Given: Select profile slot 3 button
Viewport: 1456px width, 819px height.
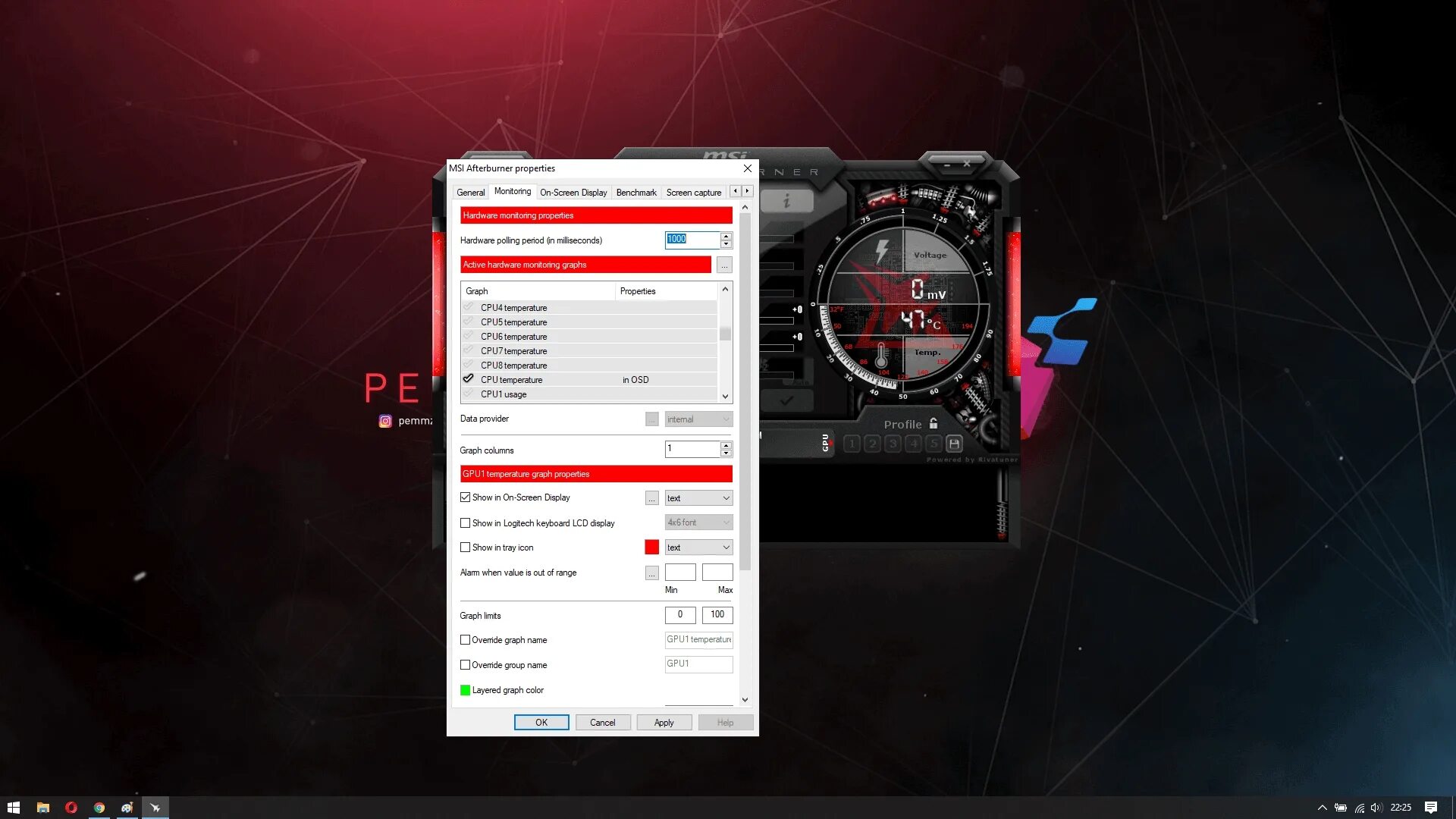Looking at the screenshot, I should [x=893, y=444].
